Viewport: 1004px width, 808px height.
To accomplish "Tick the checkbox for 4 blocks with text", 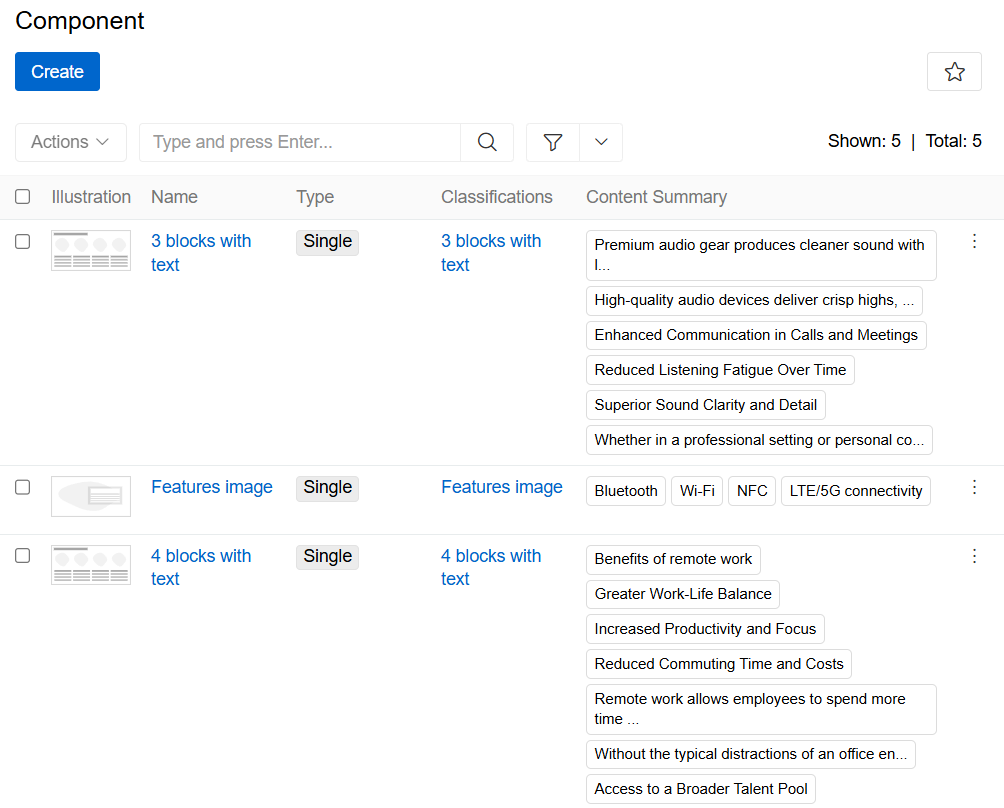I will coord(23,556).
